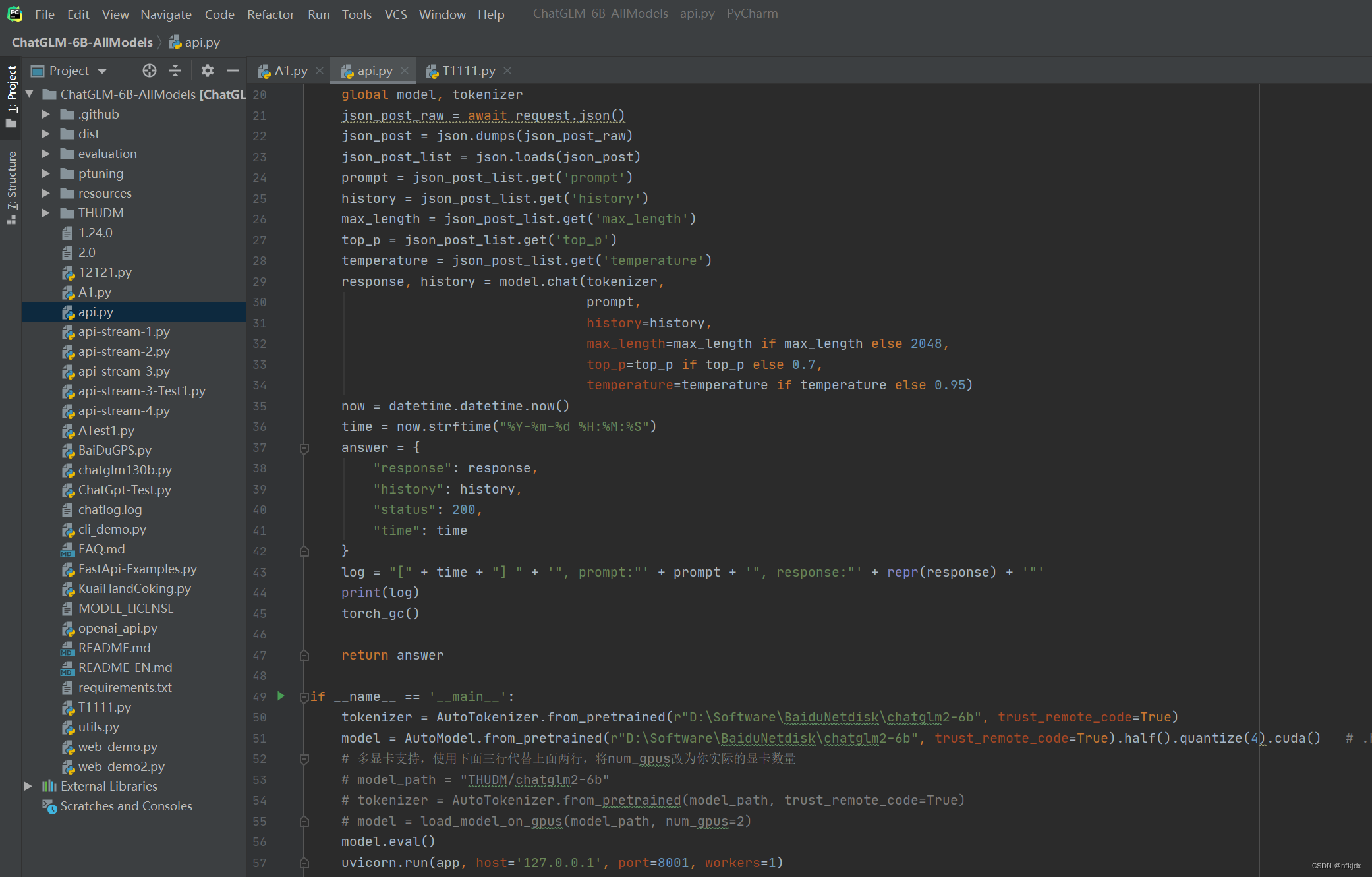The height and width of the screenshot is (877, 1372).
Task: Select KuaiHandCoking.py file
Action: [x=134, y=588]
